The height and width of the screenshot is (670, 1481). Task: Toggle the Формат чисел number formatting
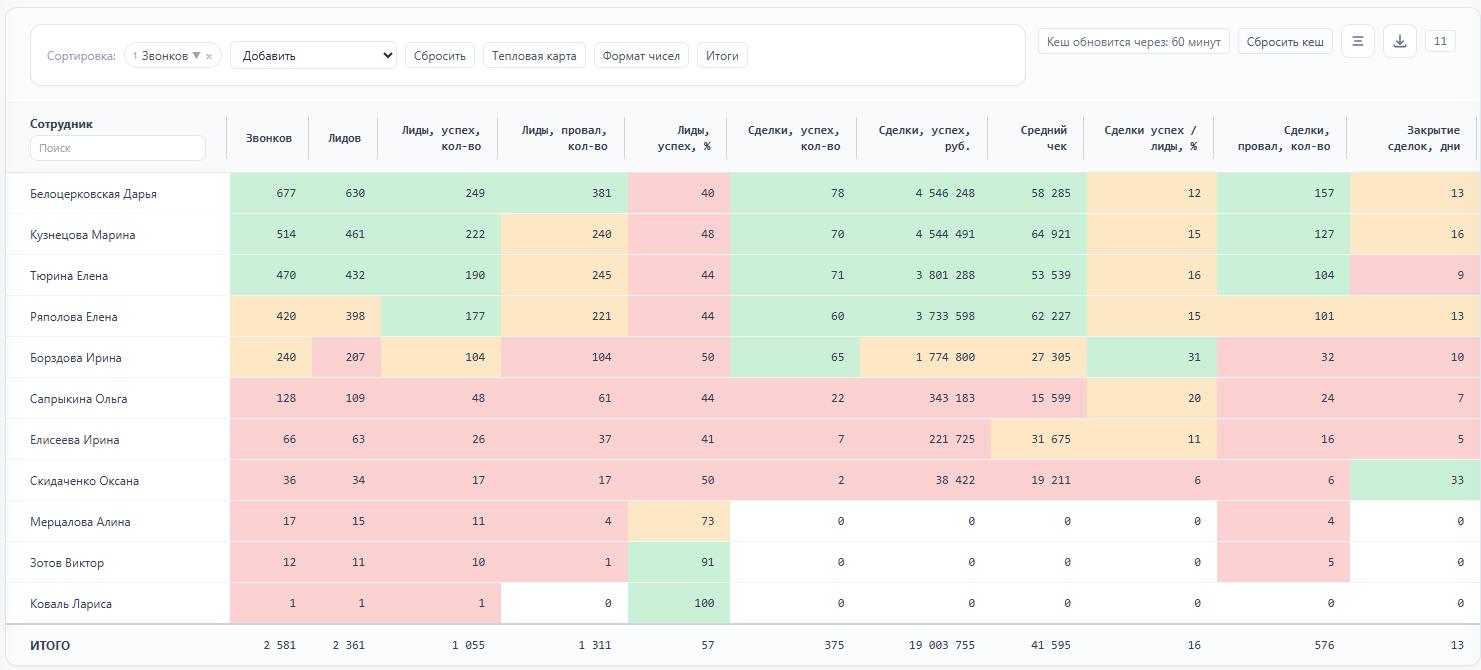[x=641, y=56]
